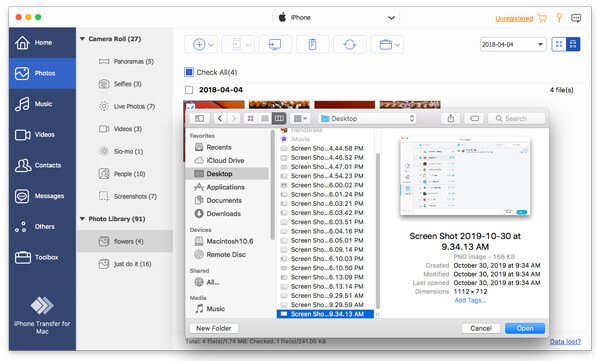The height and width of the screenshot is (361, 600).
Task: Select Applications in Favorites
Action: tap(228, 187)
